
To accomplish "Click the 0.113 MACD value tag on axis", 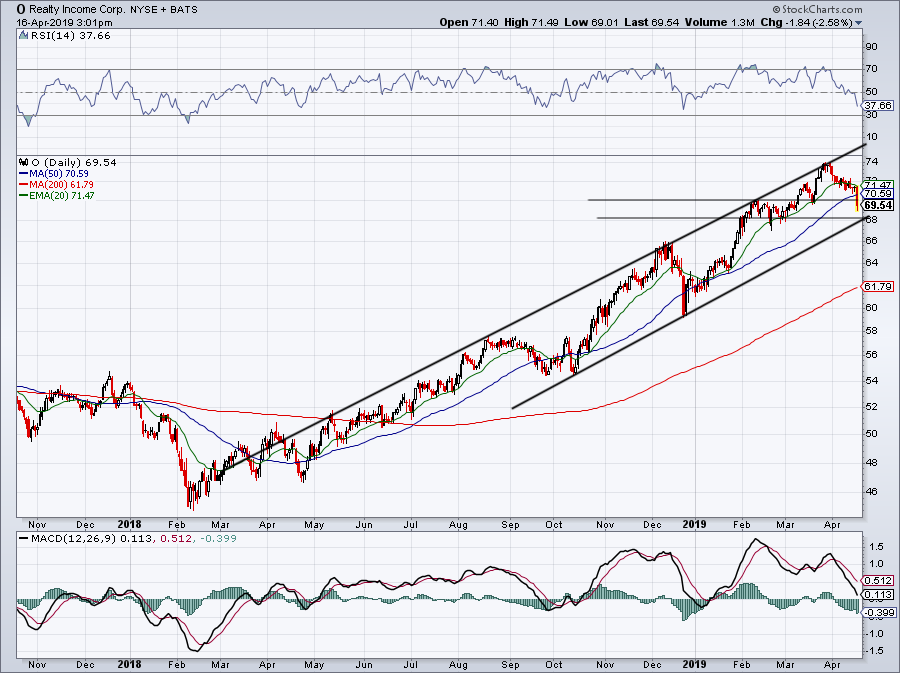I will point(878,594).
